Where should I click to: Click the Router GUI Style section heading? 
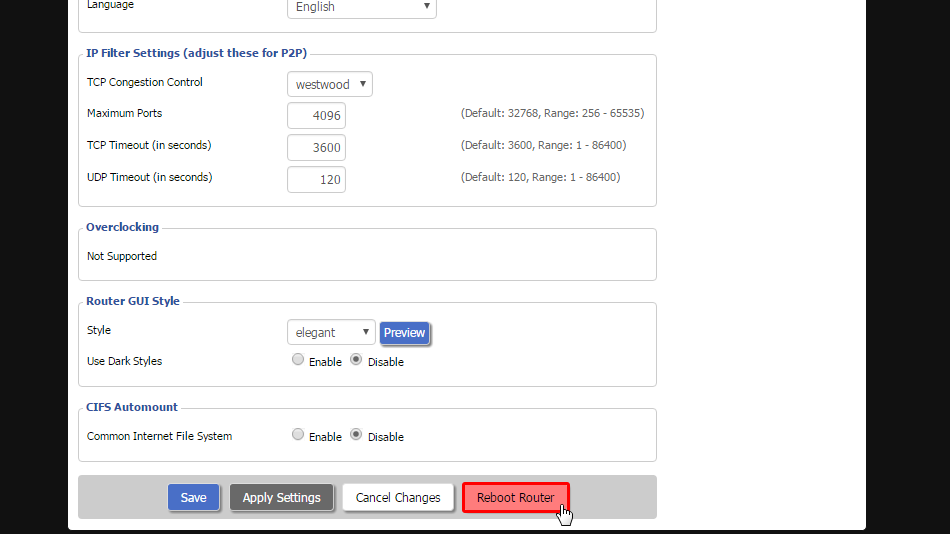click(x=133, y=301)
